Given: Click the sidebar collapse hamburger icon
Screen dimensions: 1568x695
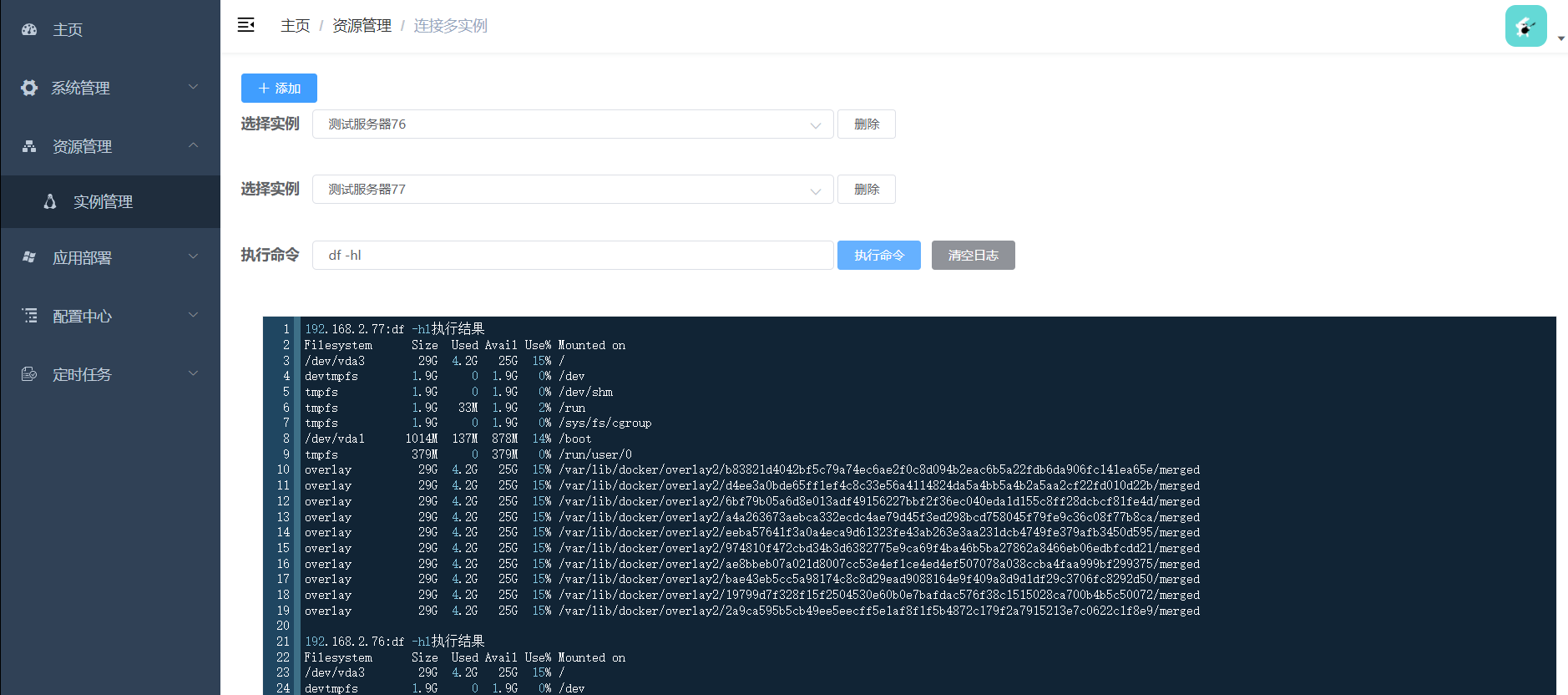Looking at the screenshot, I should (x=246, y=25).
